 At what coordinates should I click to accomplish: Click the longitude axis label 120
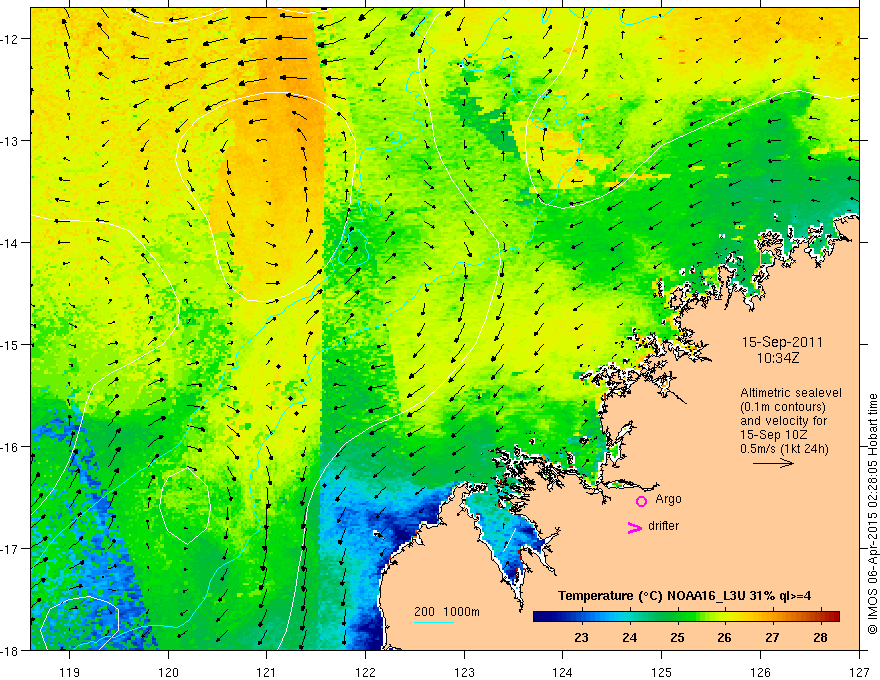point(168,672)
